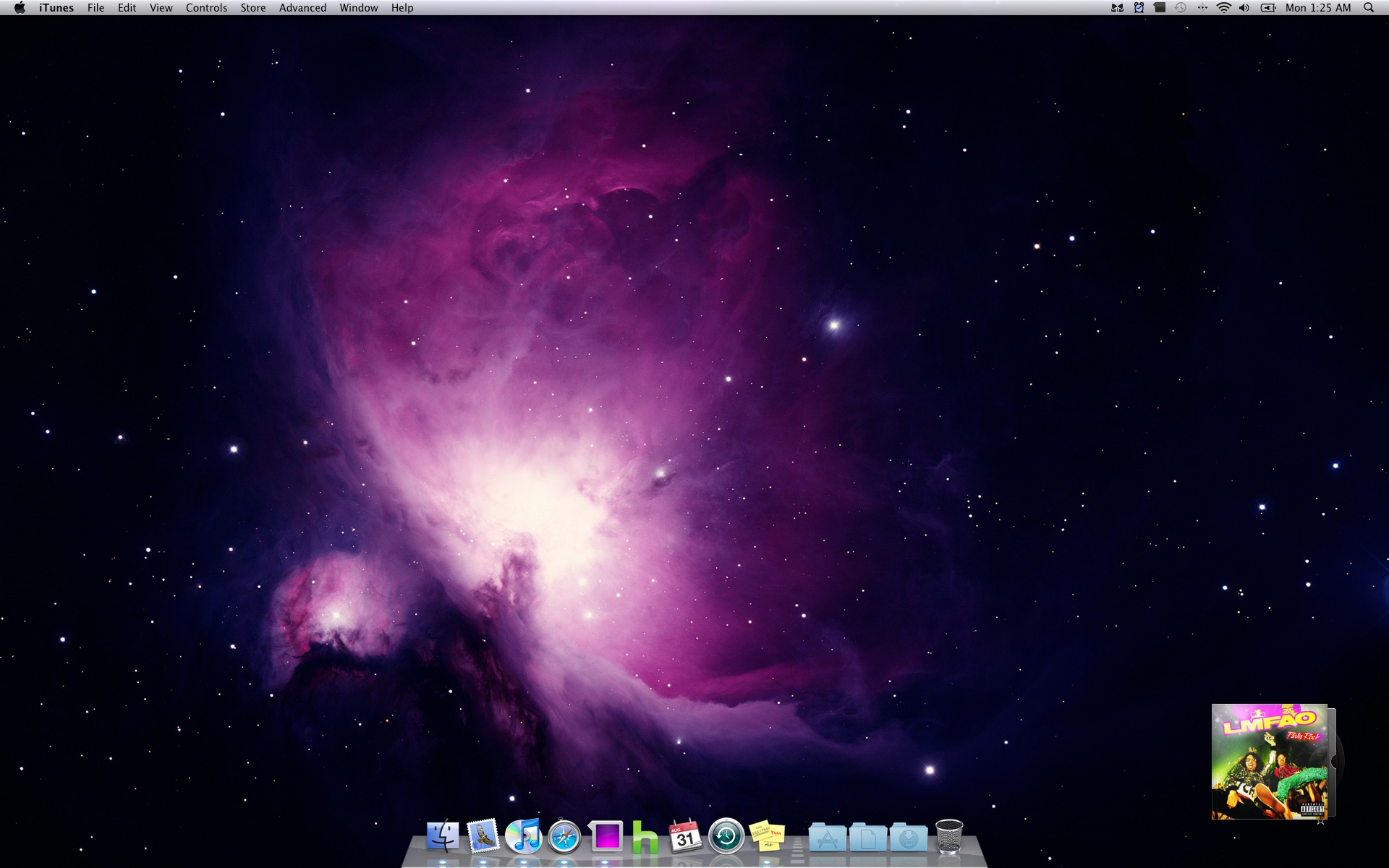The width and height of the screenshot is (1389, 868).
Task: Launch the Mail app from the Dock
Action: [483, 837]
